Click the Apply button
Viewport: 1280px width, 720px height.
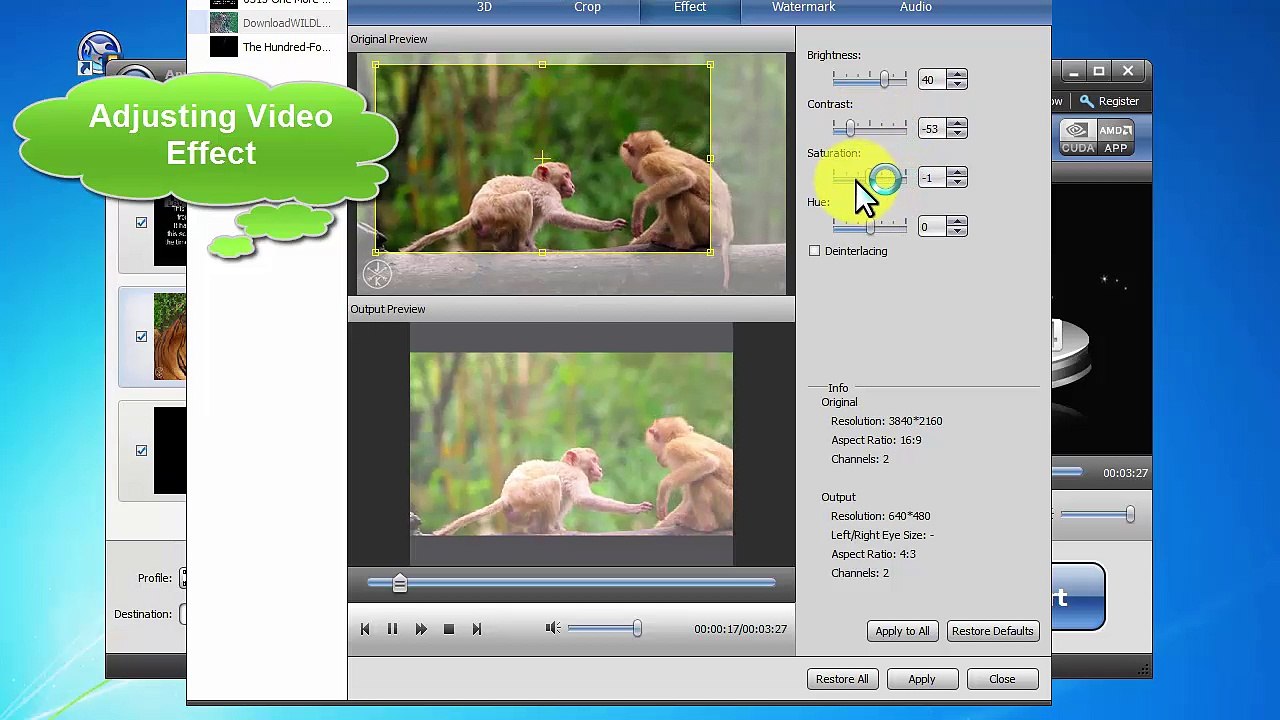click(922, 679)
